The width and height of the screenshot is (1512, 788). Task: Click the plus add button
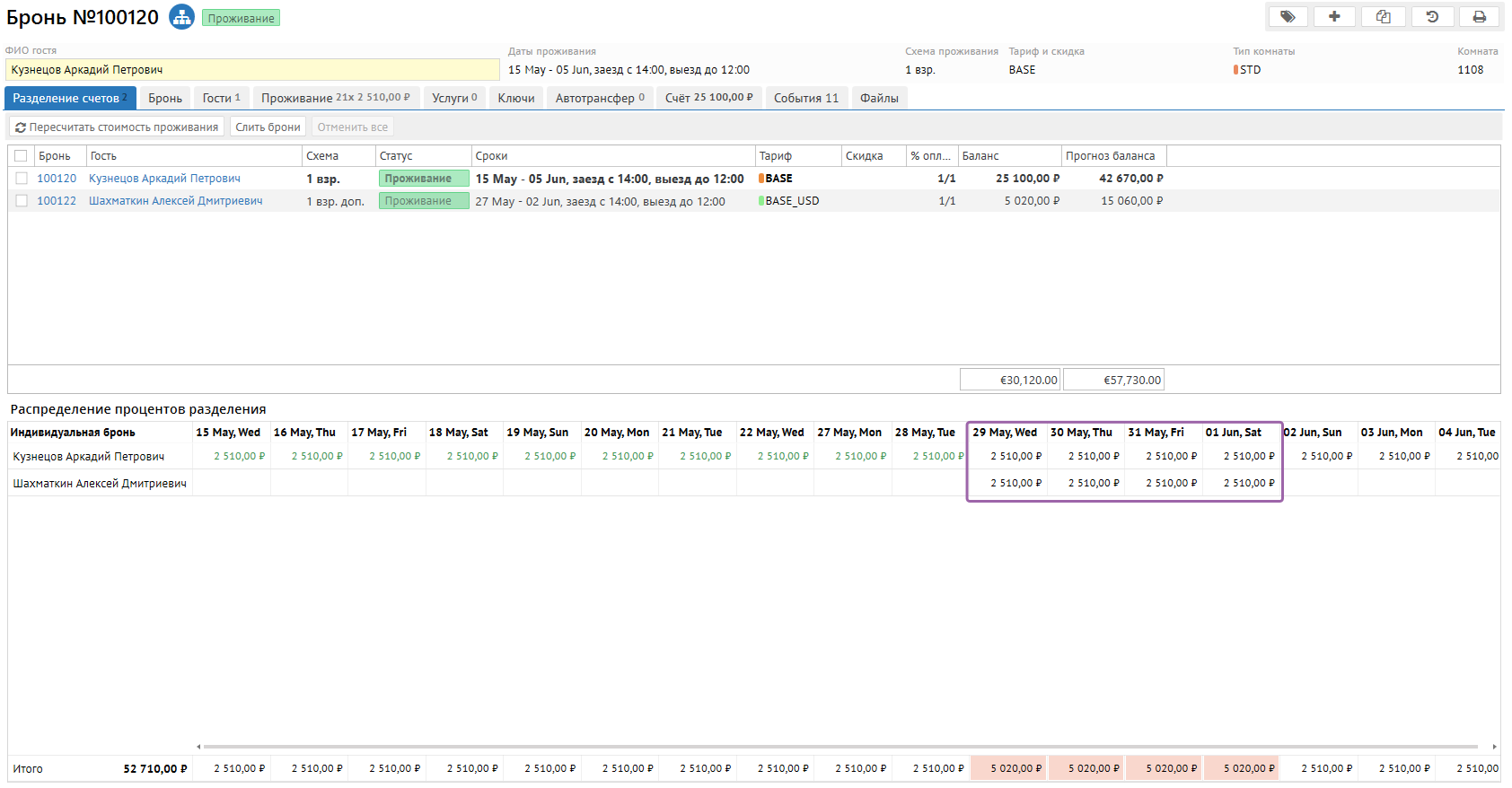[x=1334, y=16]
